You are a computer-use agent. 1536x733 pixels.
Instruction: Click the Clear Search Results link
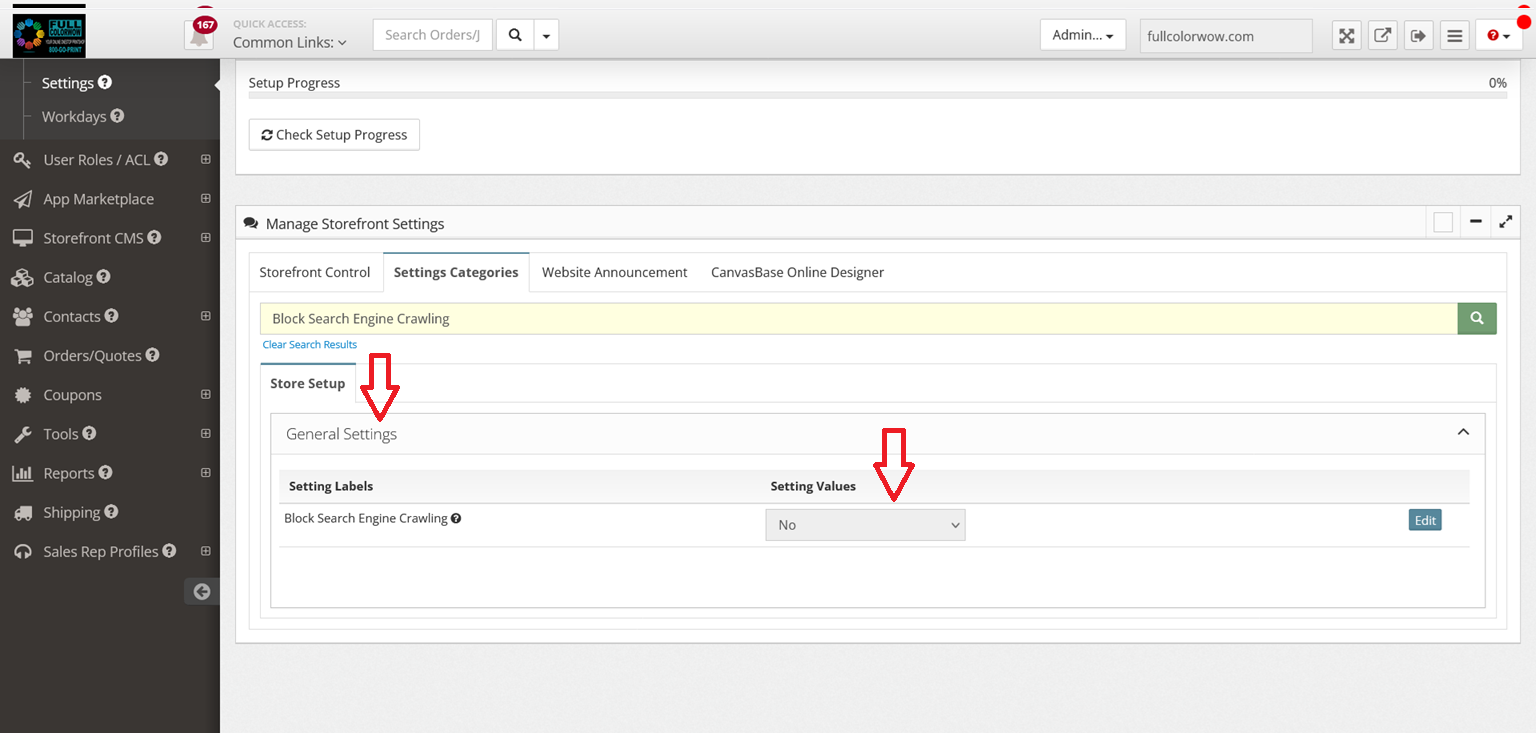point(309,345)
